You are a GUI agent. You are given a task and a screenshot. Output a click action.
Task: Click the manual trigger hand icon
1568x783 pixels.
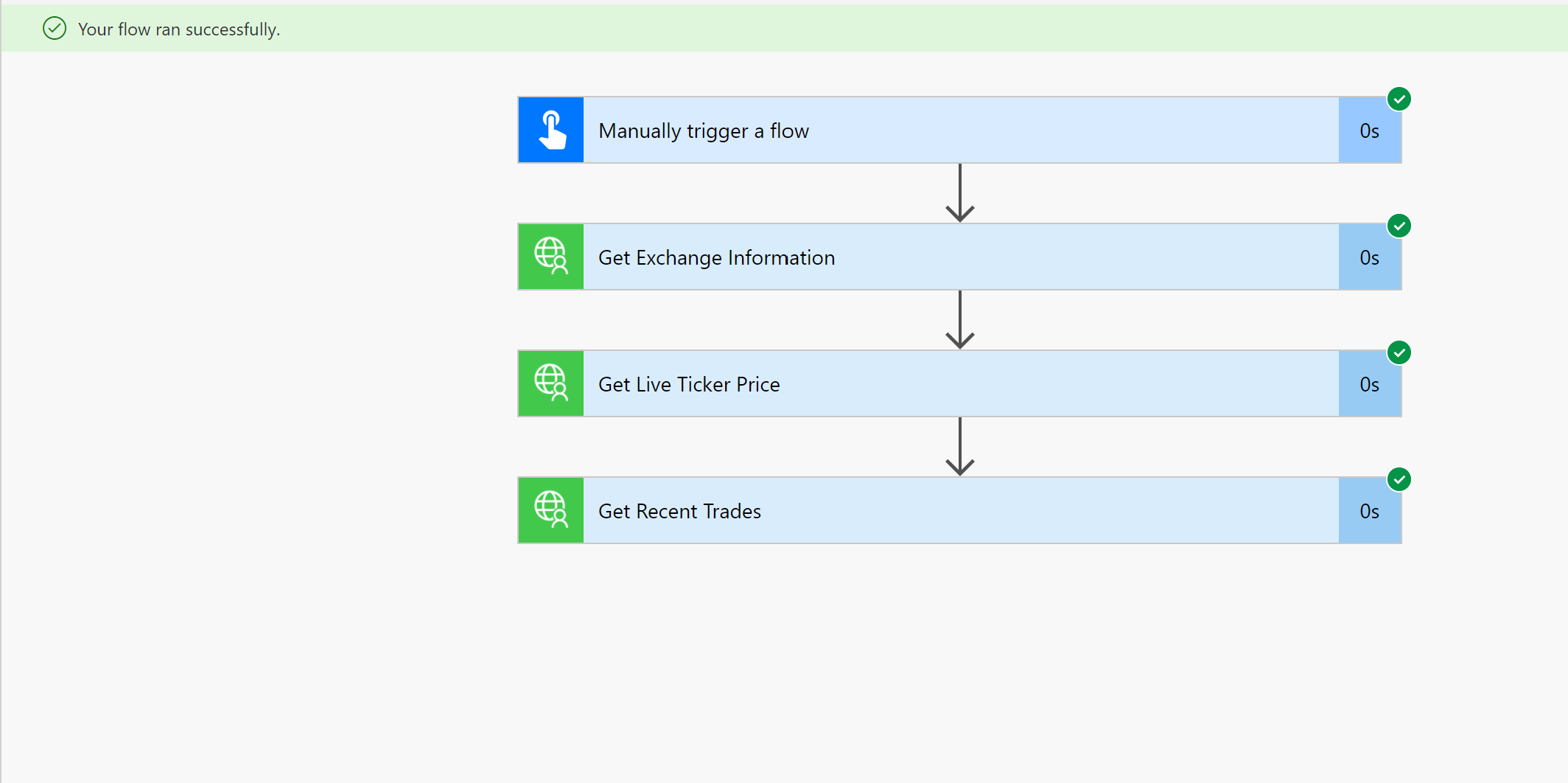click(551, 130)
